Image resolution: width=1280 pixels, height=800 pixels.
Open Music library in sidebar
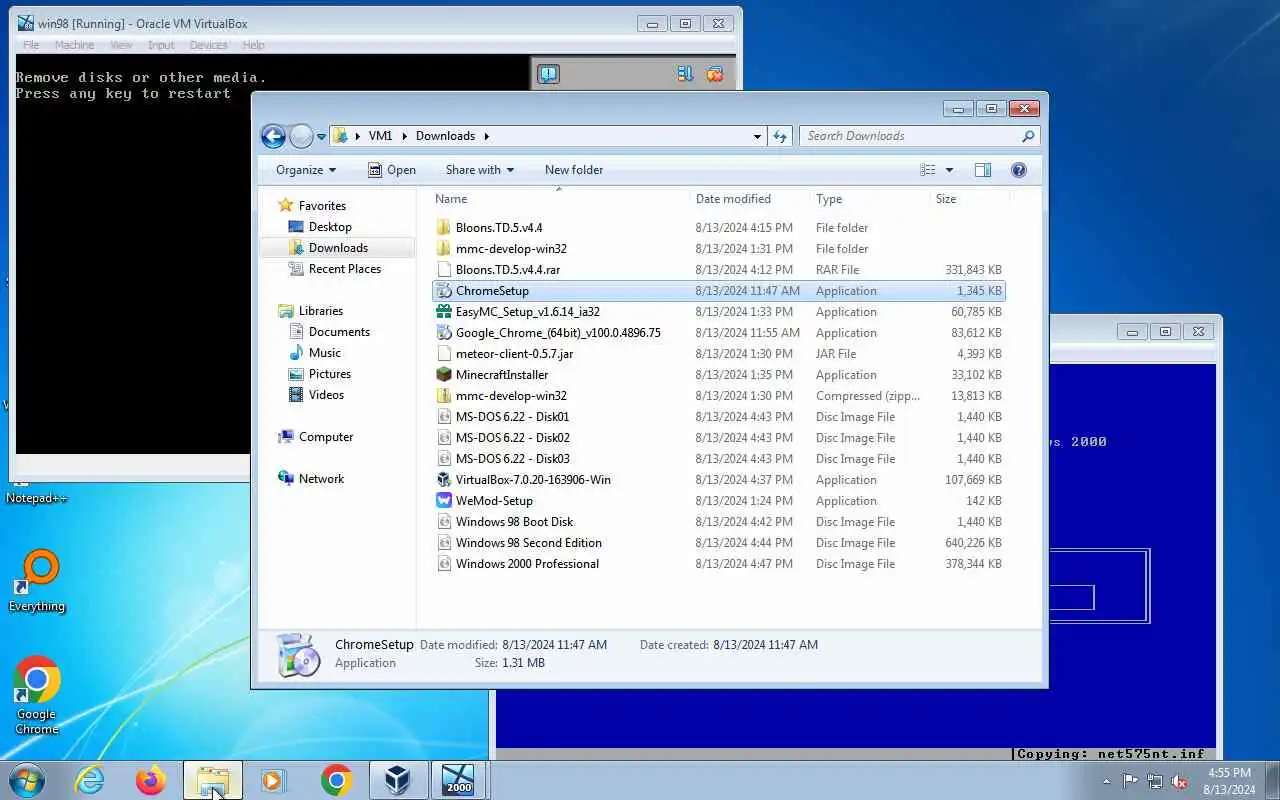pos(324,353)
